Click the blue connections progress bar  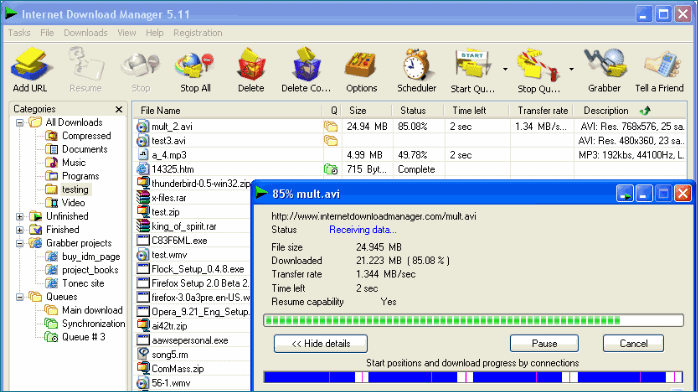point(474,377)
